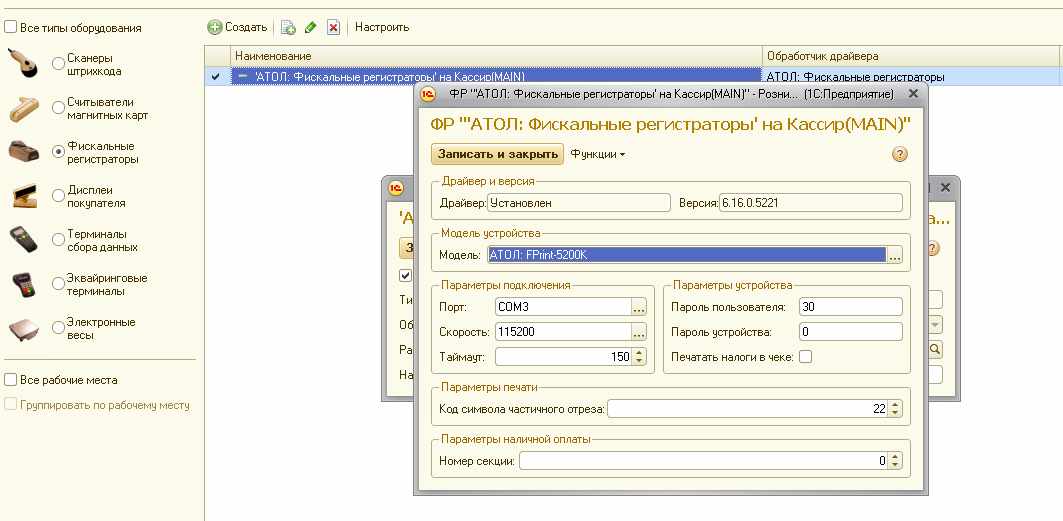Image resolution: width=1063 pixels, height=521 pixels.
Task: Click the acquiring terminal device icon
Action: 24,285
